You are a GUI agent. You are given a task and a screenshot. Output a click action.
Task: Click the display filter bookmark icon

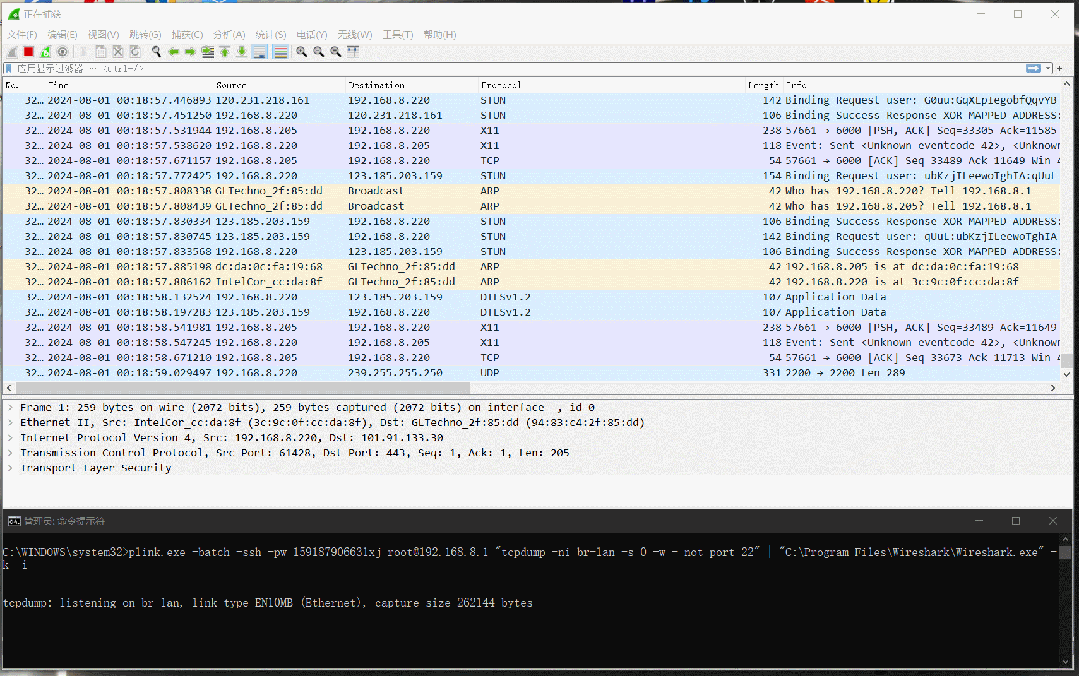tap(8, 68)
